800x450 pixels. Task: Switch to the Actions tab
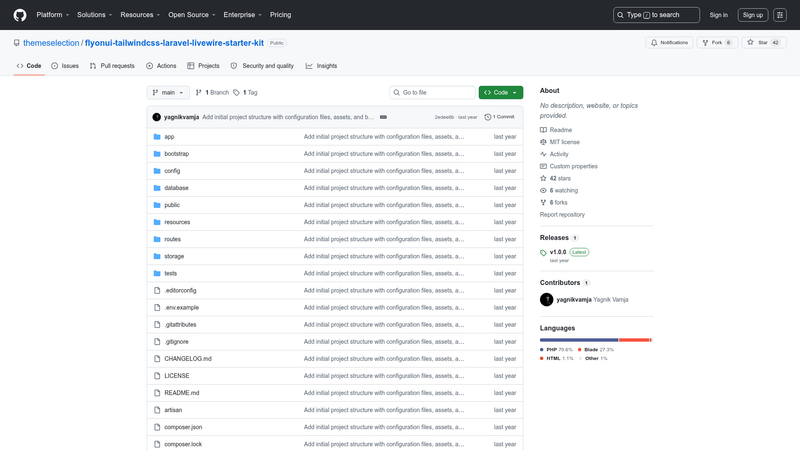point(161,66)
